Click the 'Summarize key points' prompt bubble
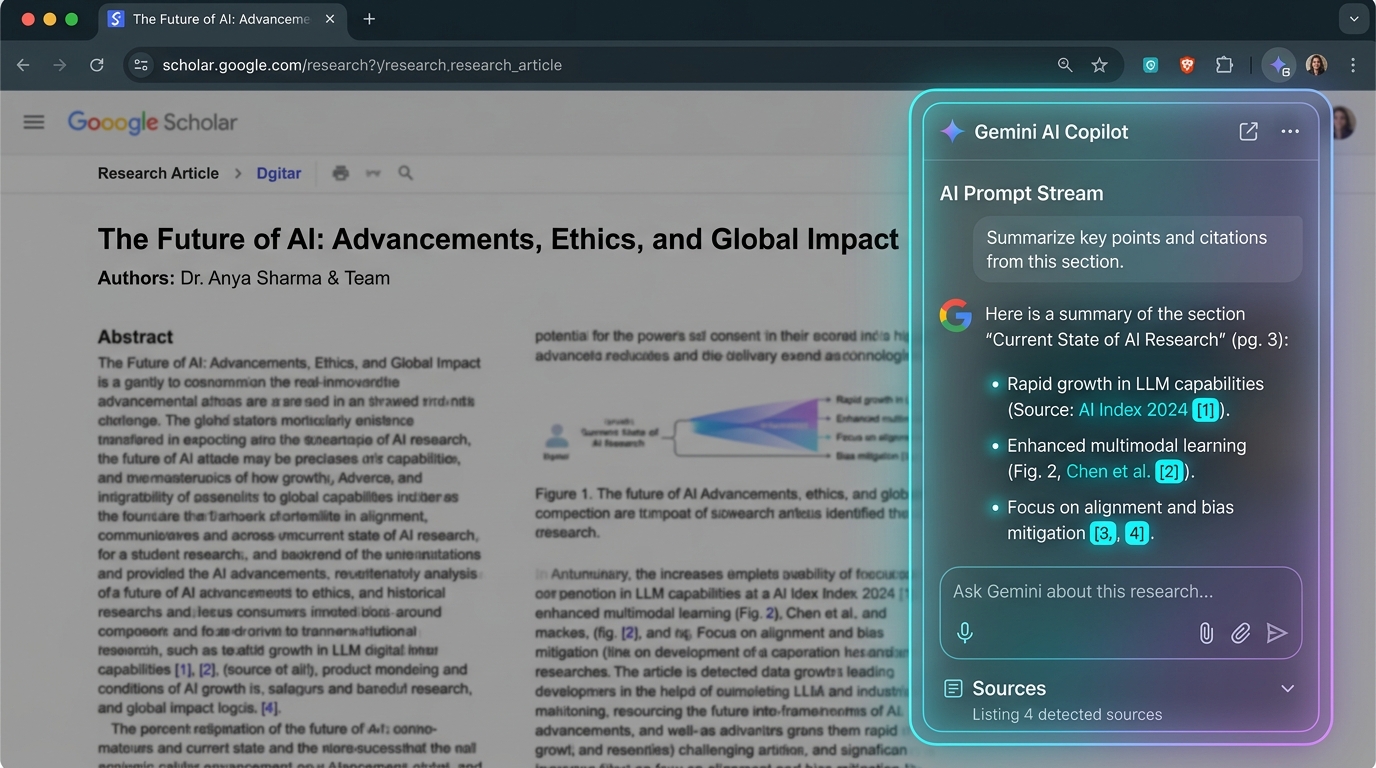Image resolution: width=1376 pixels, height=768 pixels. coord(1138,249)
